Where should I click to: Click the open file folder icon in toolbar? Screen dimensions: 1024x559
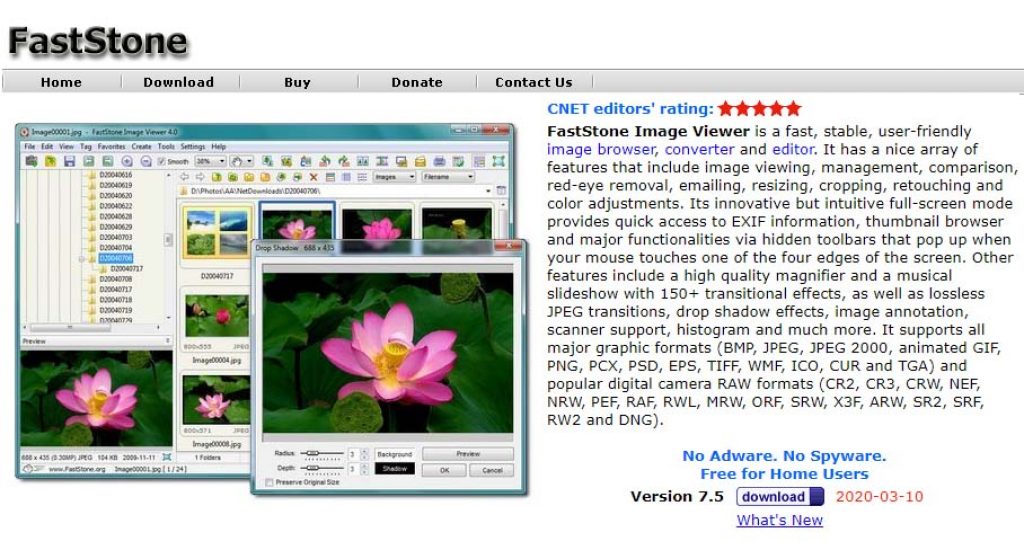50,161
